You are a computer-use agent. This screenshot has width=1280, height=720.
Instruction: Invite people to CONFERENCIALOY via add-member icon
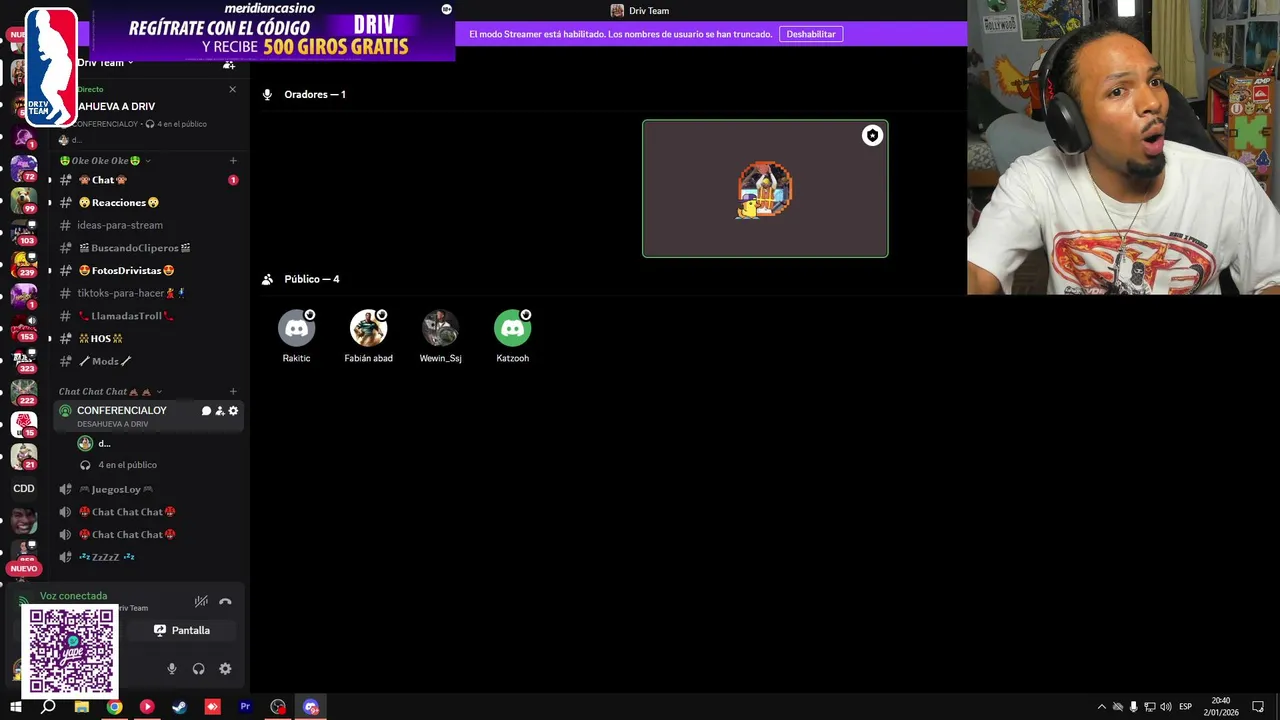tap(220, 411)
